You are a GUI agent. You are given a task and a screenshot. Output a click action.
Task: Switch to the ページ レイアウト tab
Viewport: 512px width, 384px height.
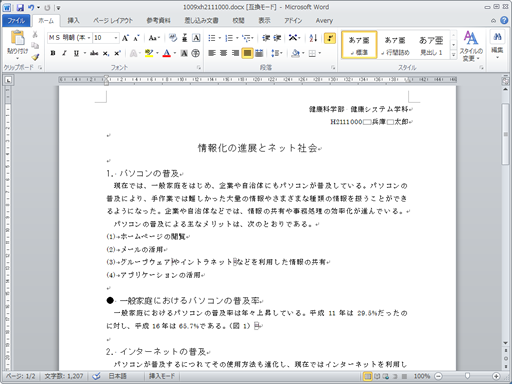pos(113,20)
